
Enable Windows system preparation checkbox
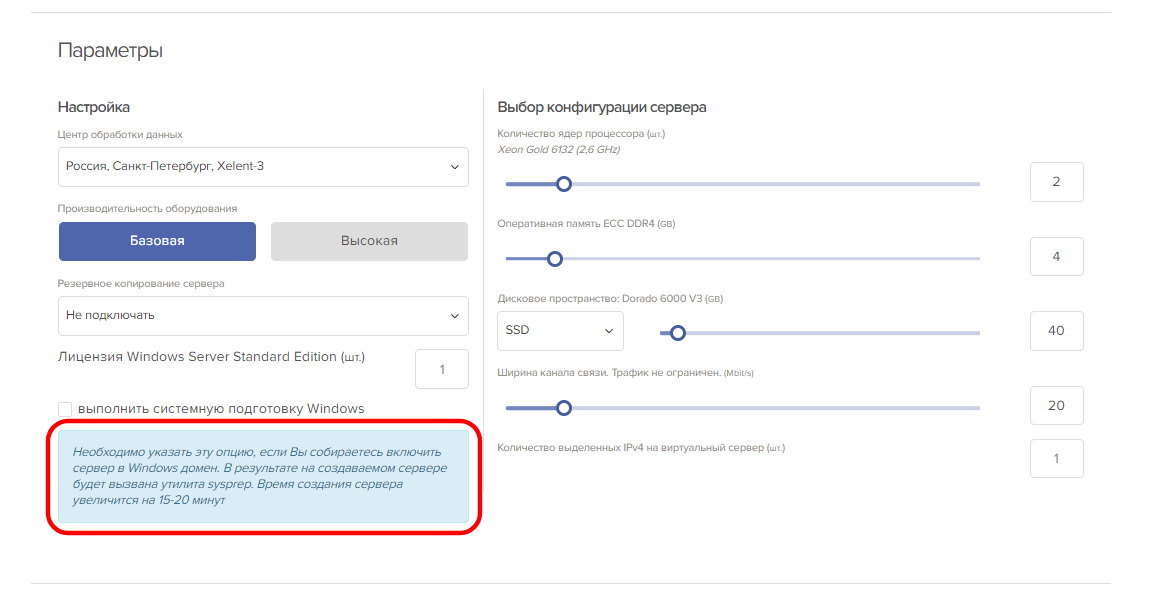coord(65,409)
